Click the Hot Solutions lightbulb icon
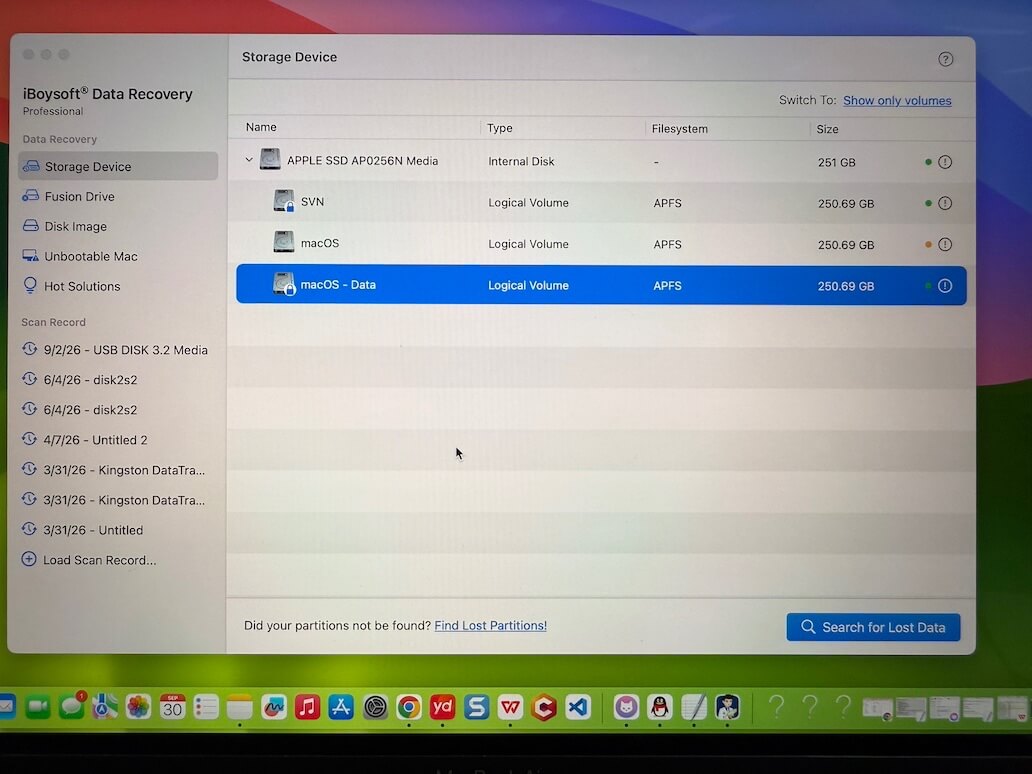Image resolution: width=1032 pixels, height=774 pixels. click(x=30, y=285)
